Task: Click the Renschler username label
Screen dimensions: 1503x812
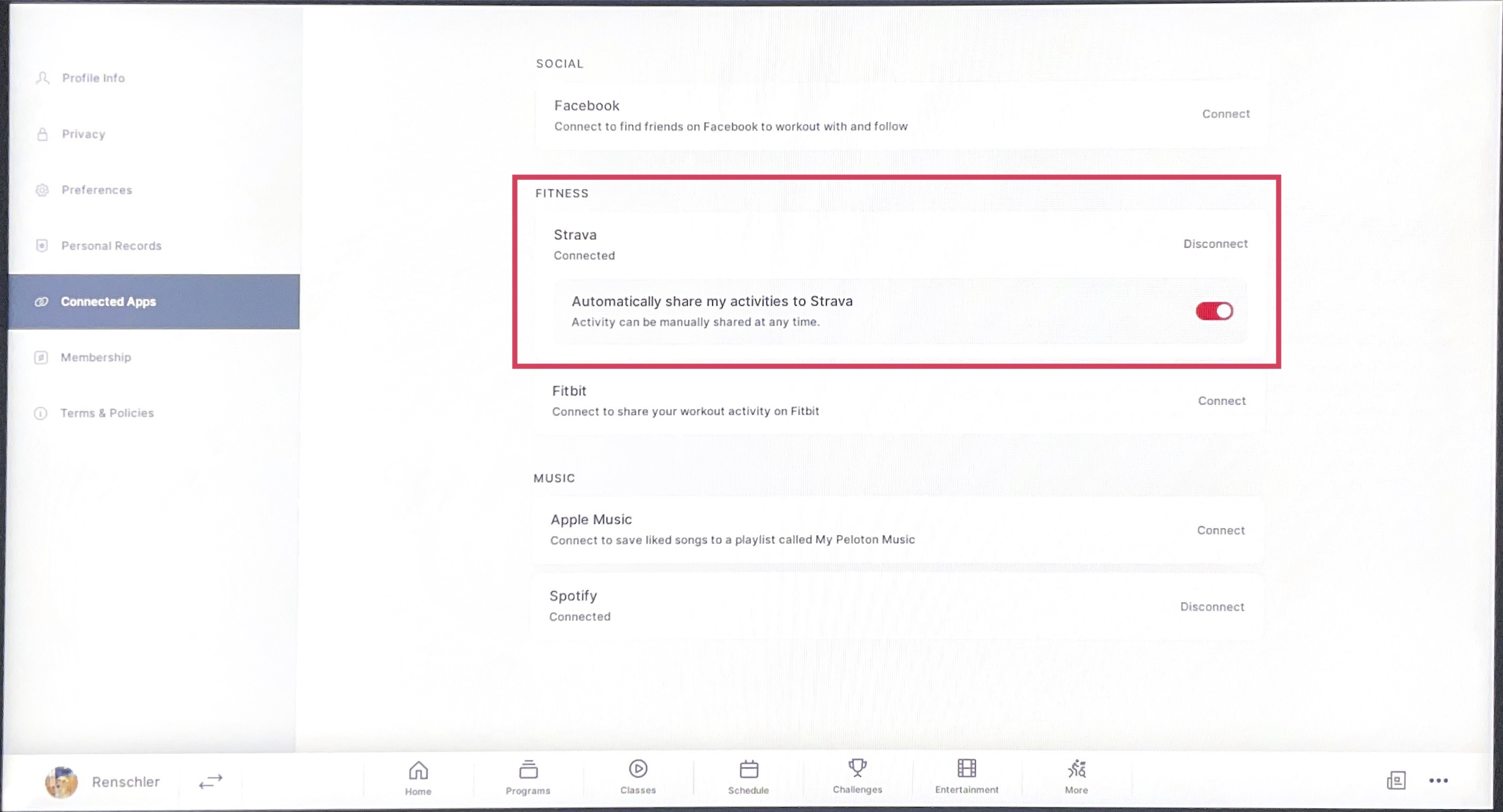Action: tap(125, 782)
